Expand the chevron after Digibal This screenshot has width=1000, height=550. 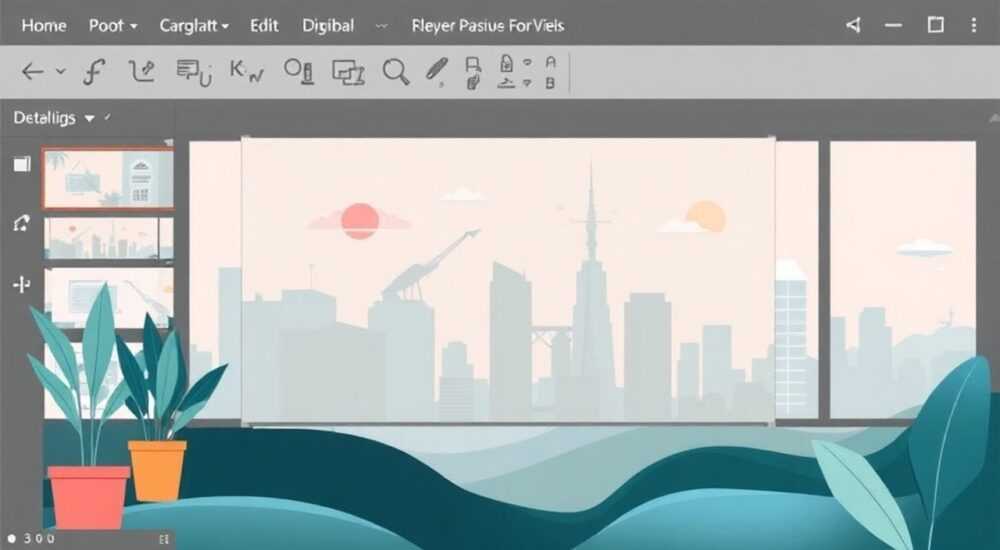(x=381, y=26)
